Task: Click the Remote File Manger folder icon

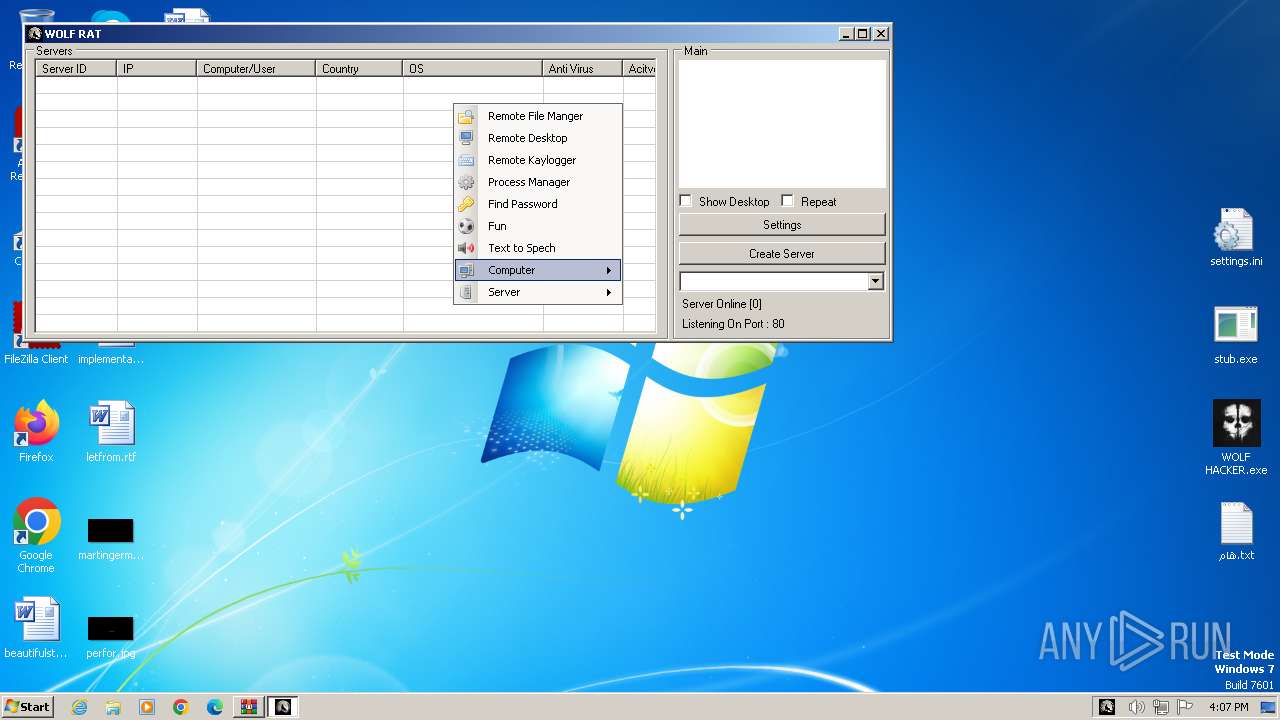Action: (x=466, y=116)
